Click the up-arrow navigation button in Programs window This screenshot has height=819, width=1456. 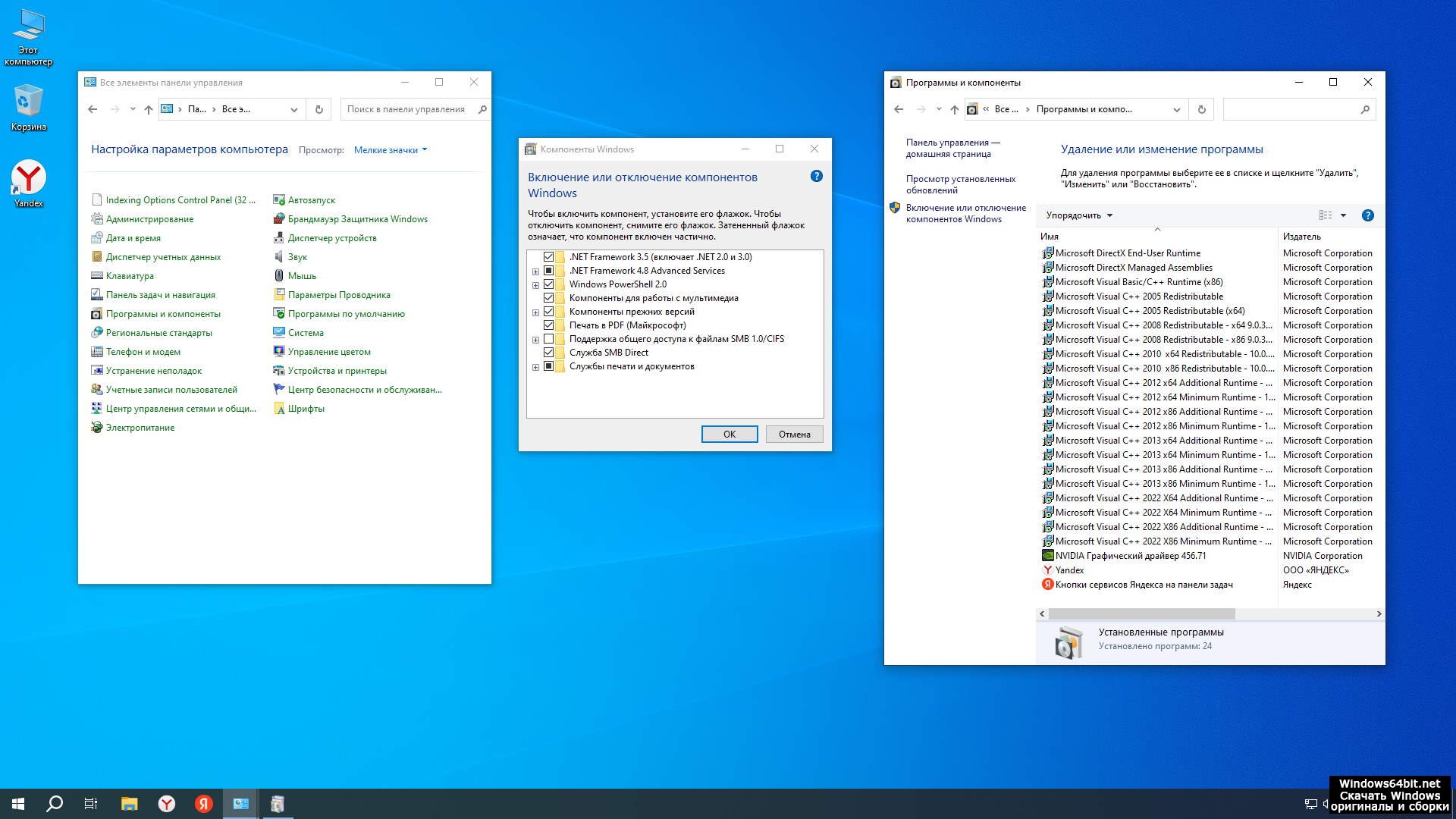(x=954, y=109)
